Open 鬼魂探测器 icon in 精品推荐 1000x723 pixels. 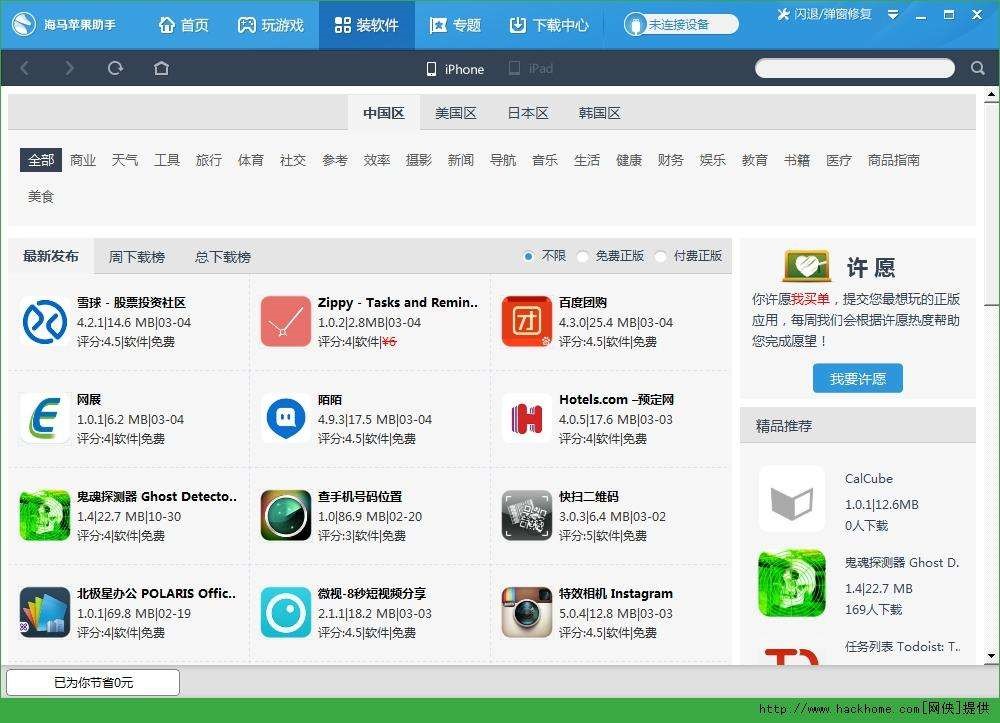point(791,583)
